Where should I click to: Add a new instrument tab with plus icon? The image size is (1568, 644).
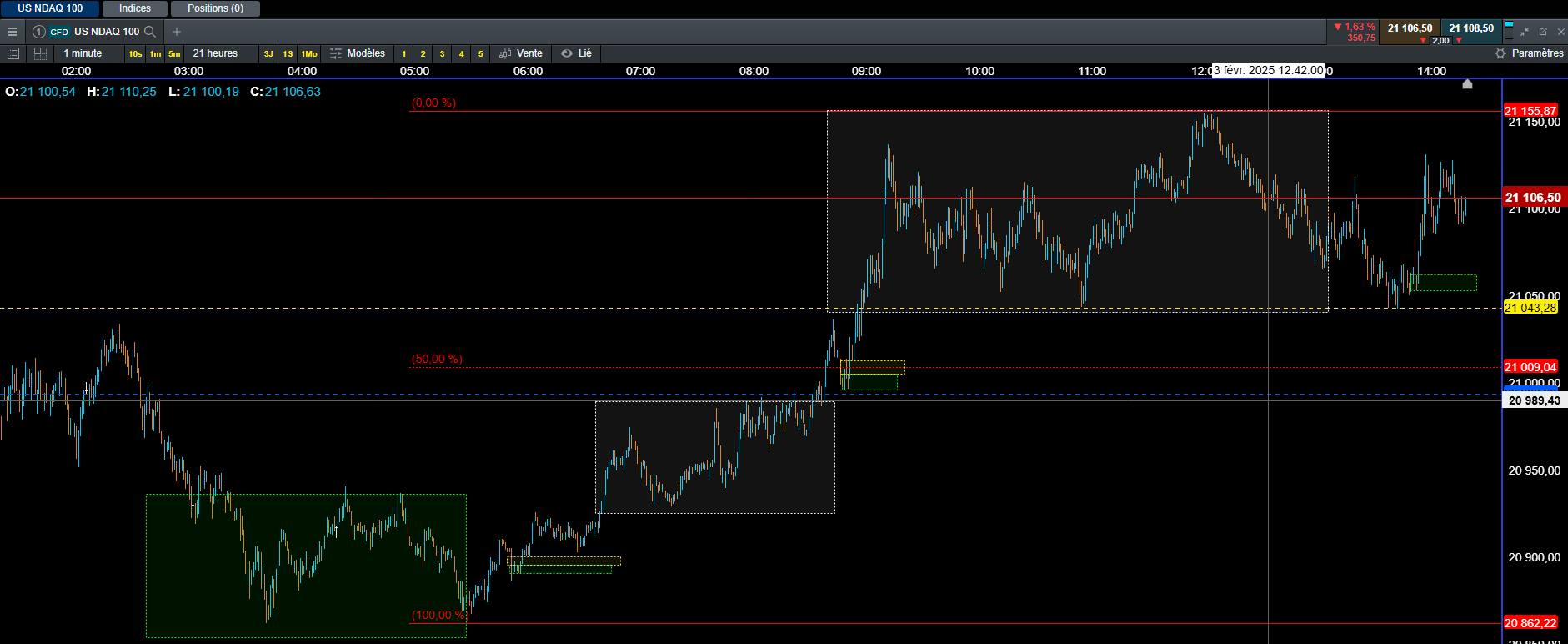tap(177, 32)
